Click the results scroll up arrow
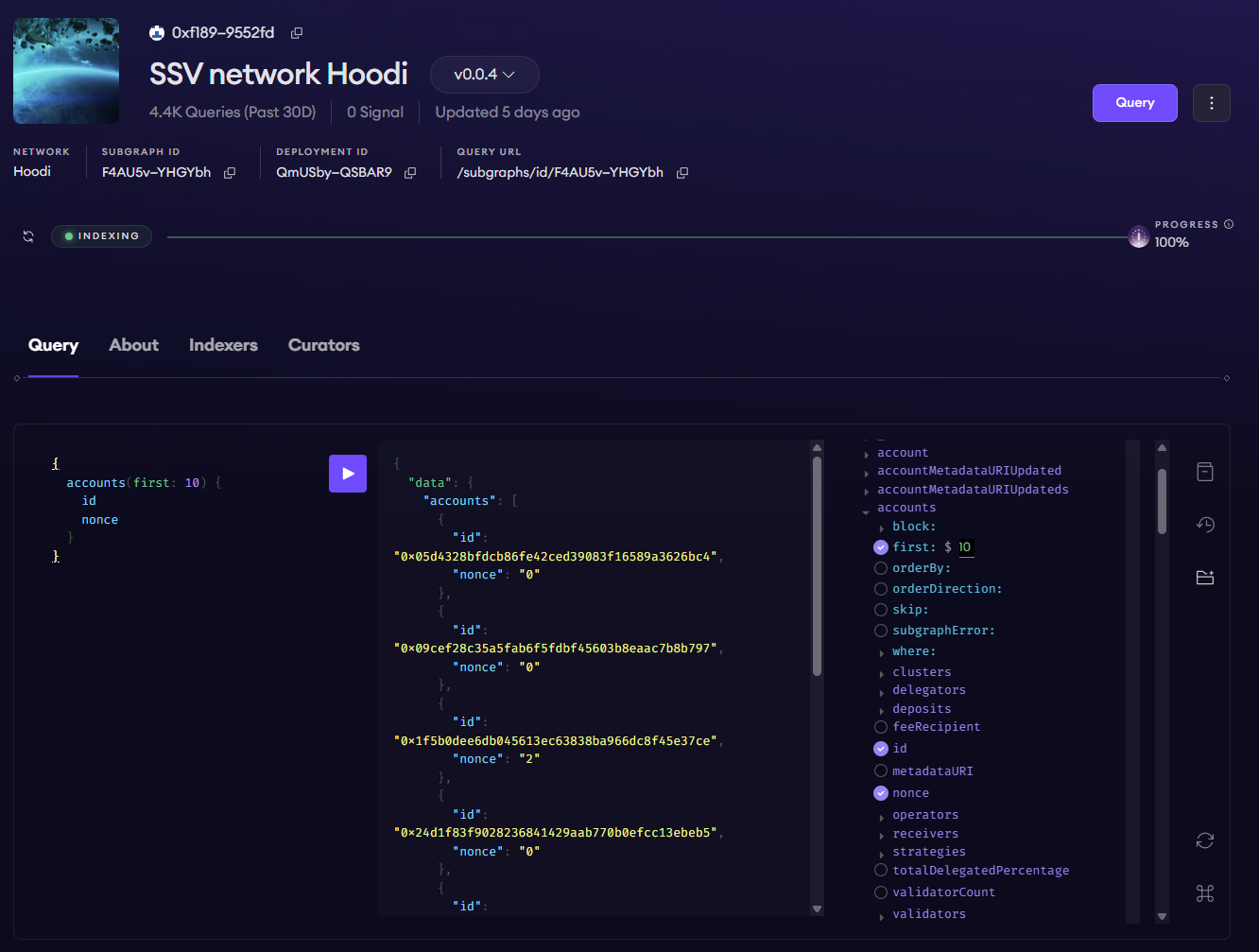The height and width of the screenshot is (952, 1259). click(x=817, y=448)
